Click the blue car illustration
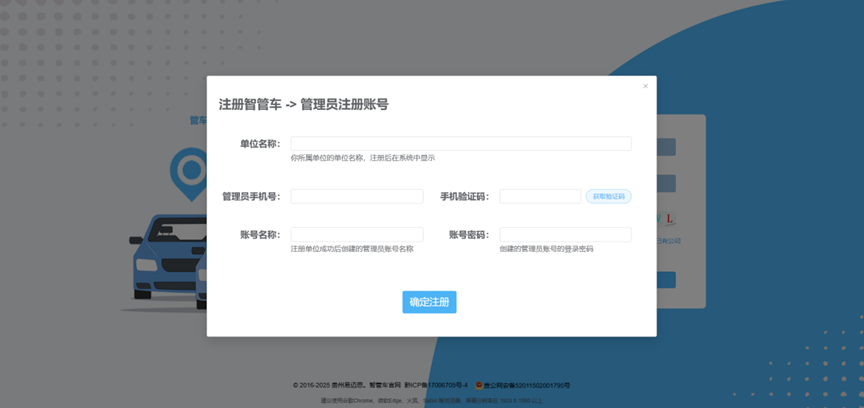 coord(165,256)
